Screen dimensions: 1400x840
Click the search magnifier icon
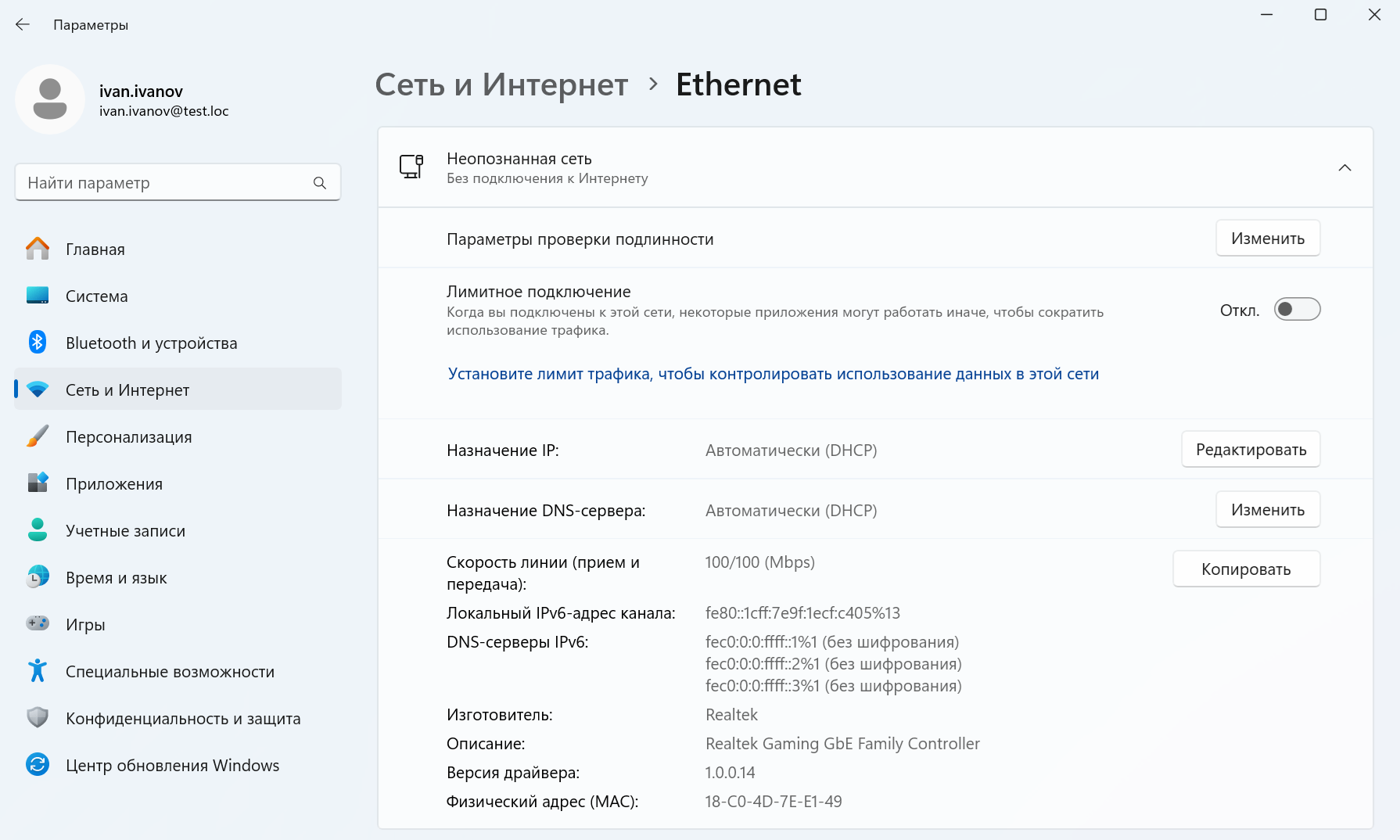coord(319,183)
